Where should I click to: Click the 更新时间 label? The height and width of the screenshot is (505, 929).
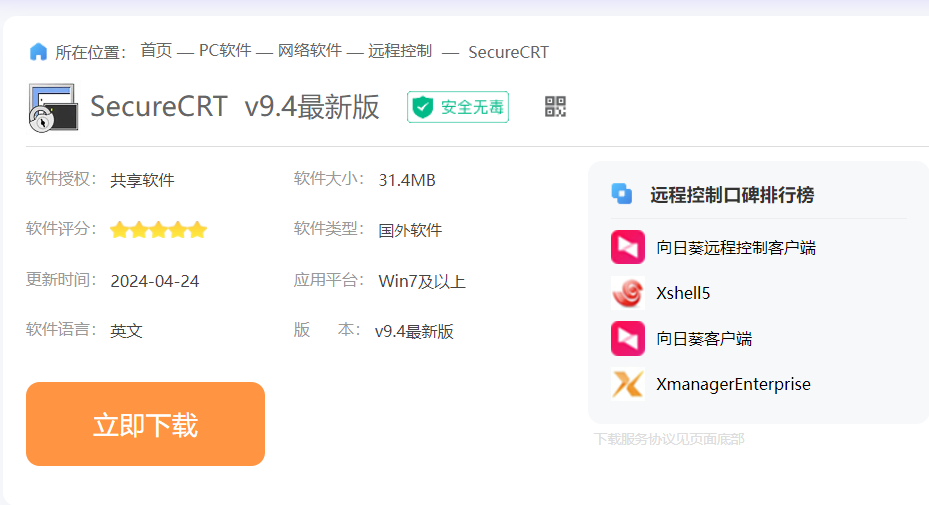point(61,279)
